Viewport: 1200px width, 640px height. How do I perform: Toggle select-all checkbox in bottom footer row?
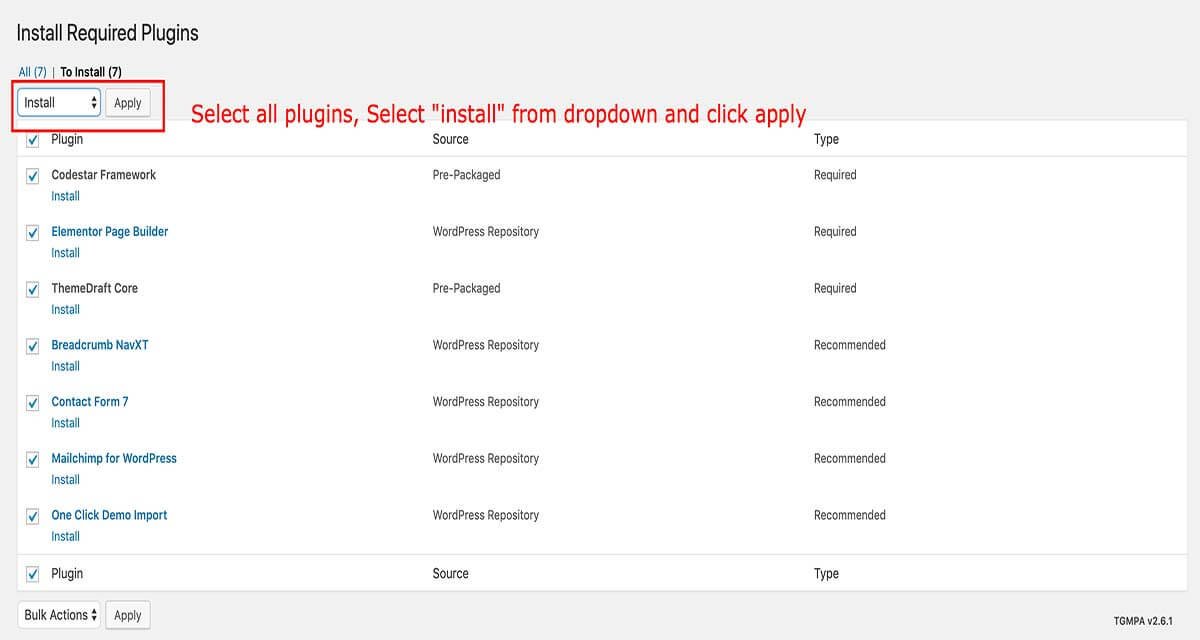(x=33, y=574)
